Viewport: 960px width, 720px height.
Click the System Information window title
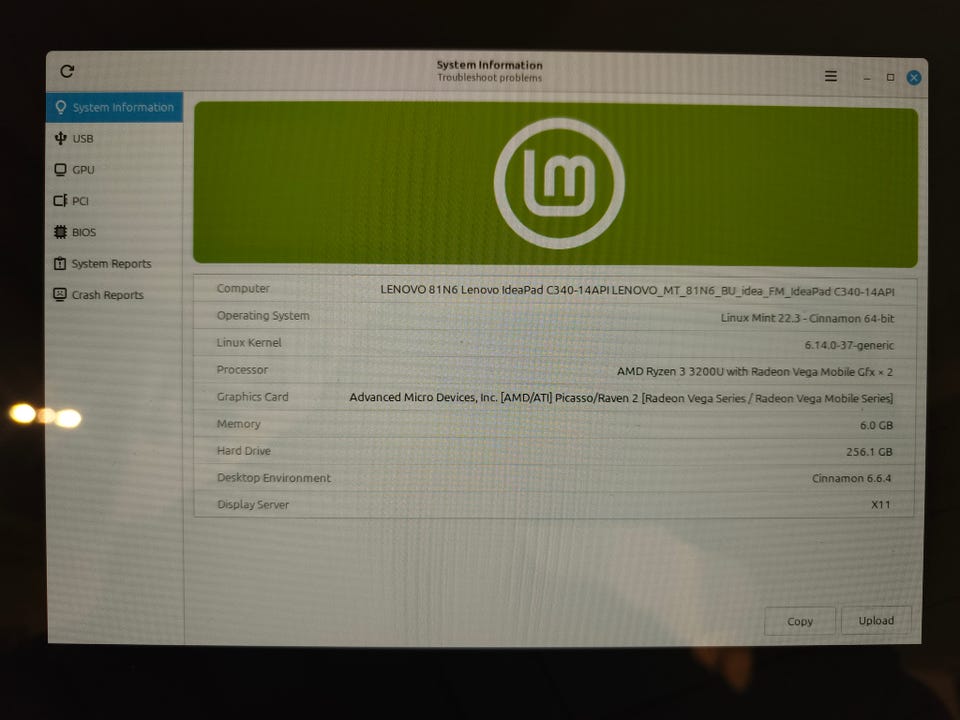point(489,65)
